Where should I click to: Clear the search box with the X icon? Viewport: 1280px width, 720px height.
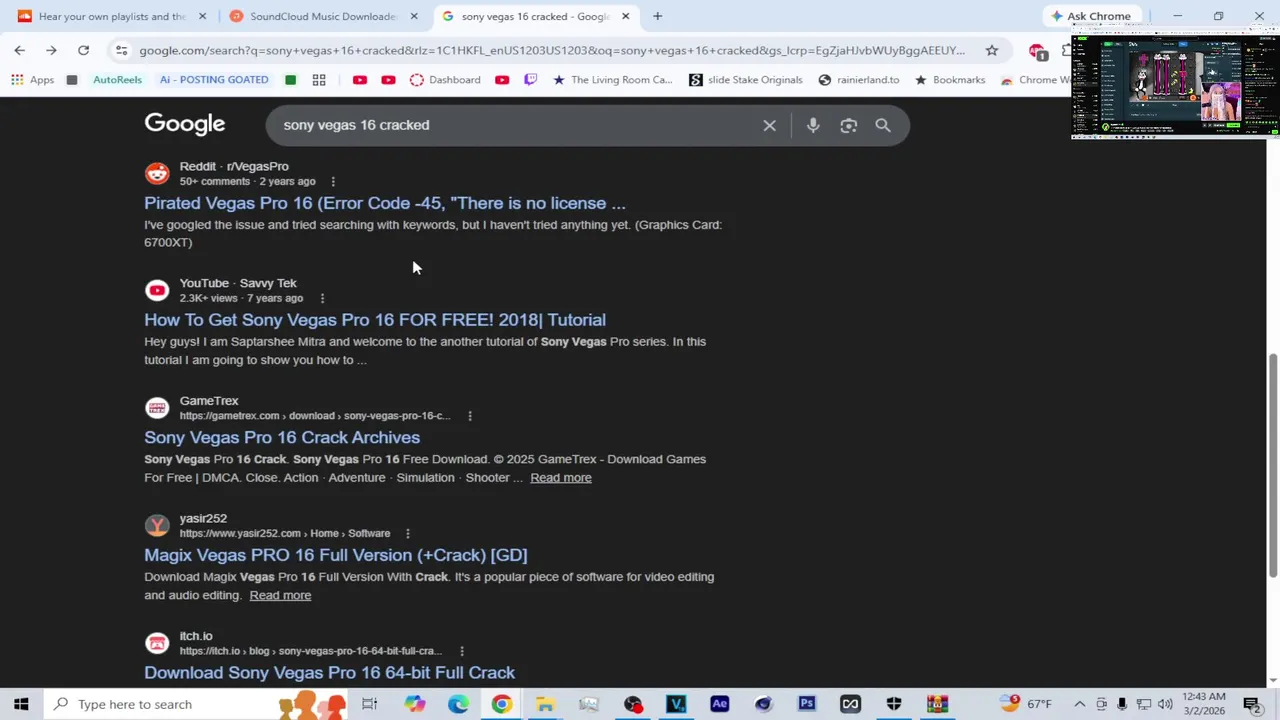pyautogui.click(x=769, y=125)
